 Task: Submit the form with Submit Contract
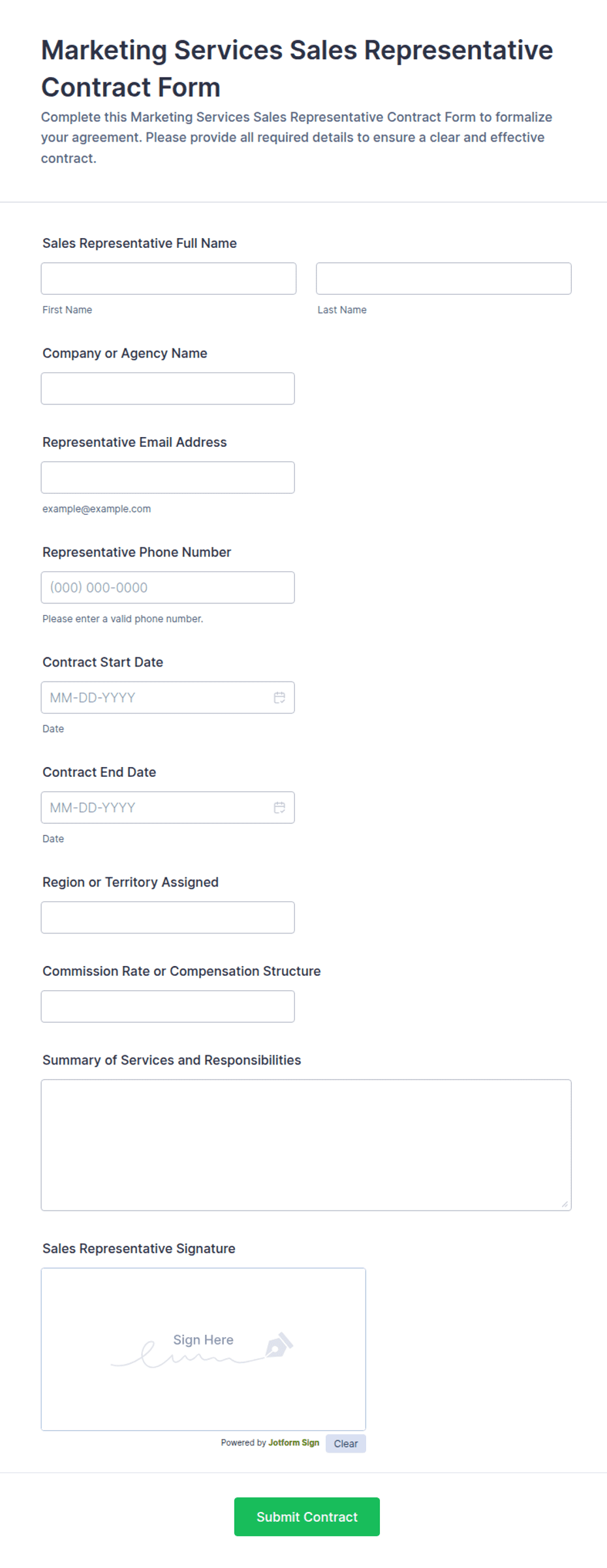[307, 1516]
